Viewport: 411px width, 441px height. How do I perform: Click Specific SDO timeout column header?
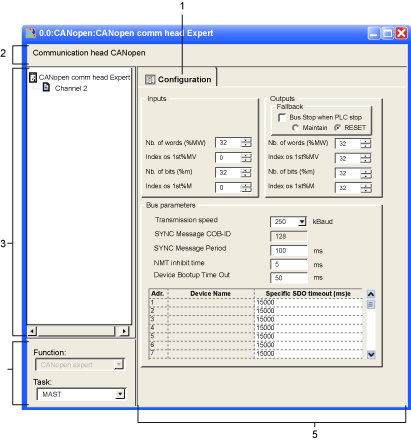tap(308, 293)
